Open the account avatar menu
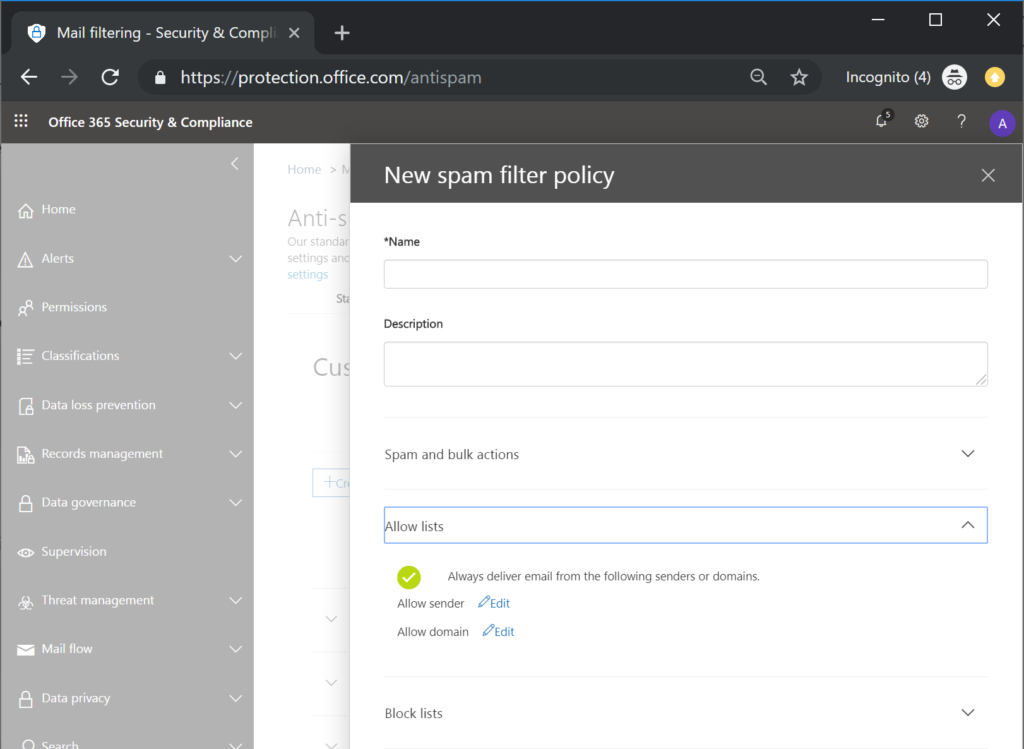 [x=1001, y=123]
